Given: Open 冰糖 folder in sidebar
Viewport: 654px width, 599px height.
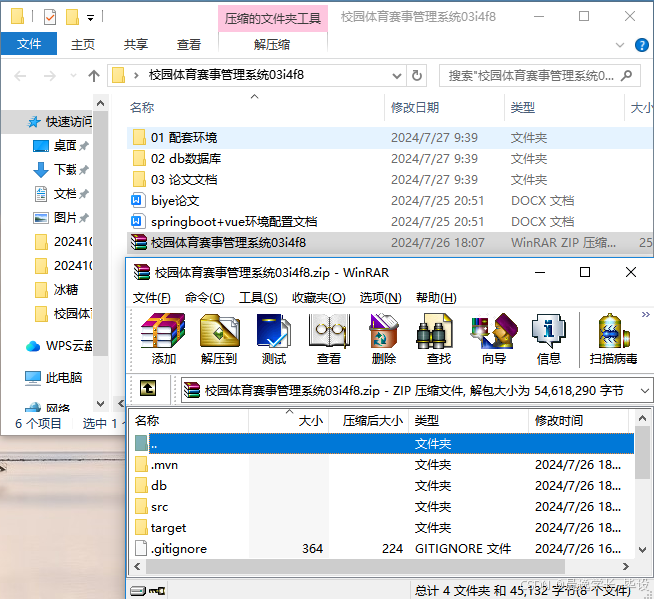Looking at the screenshot, I should tap(56, 289).
